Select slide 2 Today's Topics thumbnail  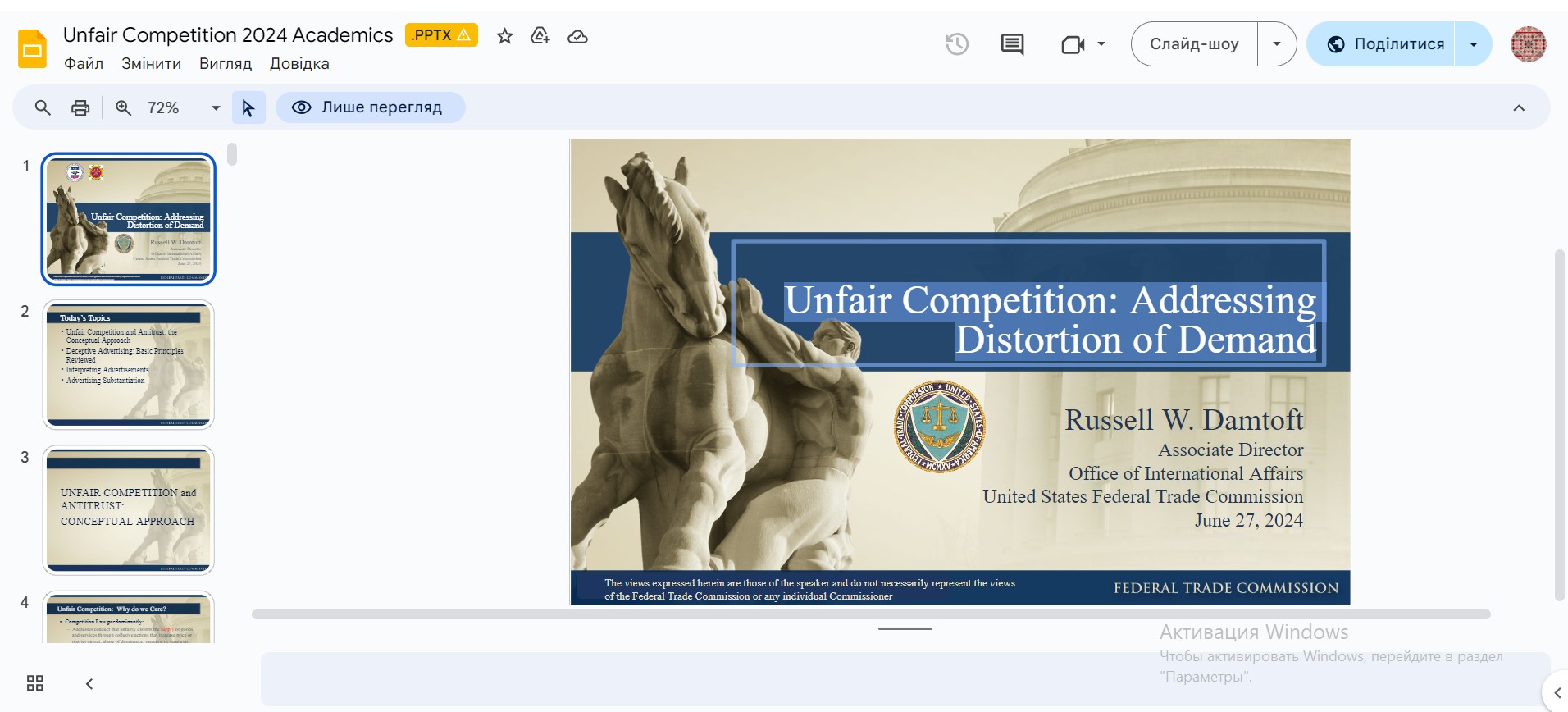pyautogui.click(x=129, y=364)
